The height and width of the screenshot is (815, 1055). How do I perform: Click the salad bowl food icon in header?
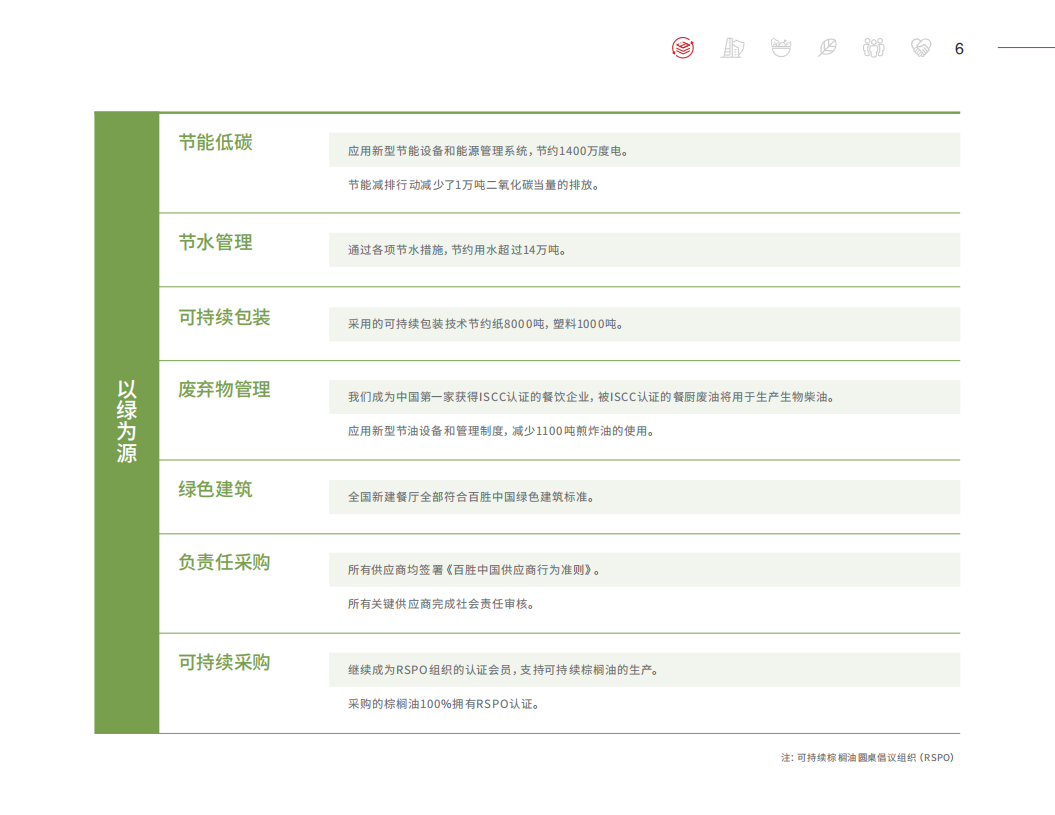779,47
